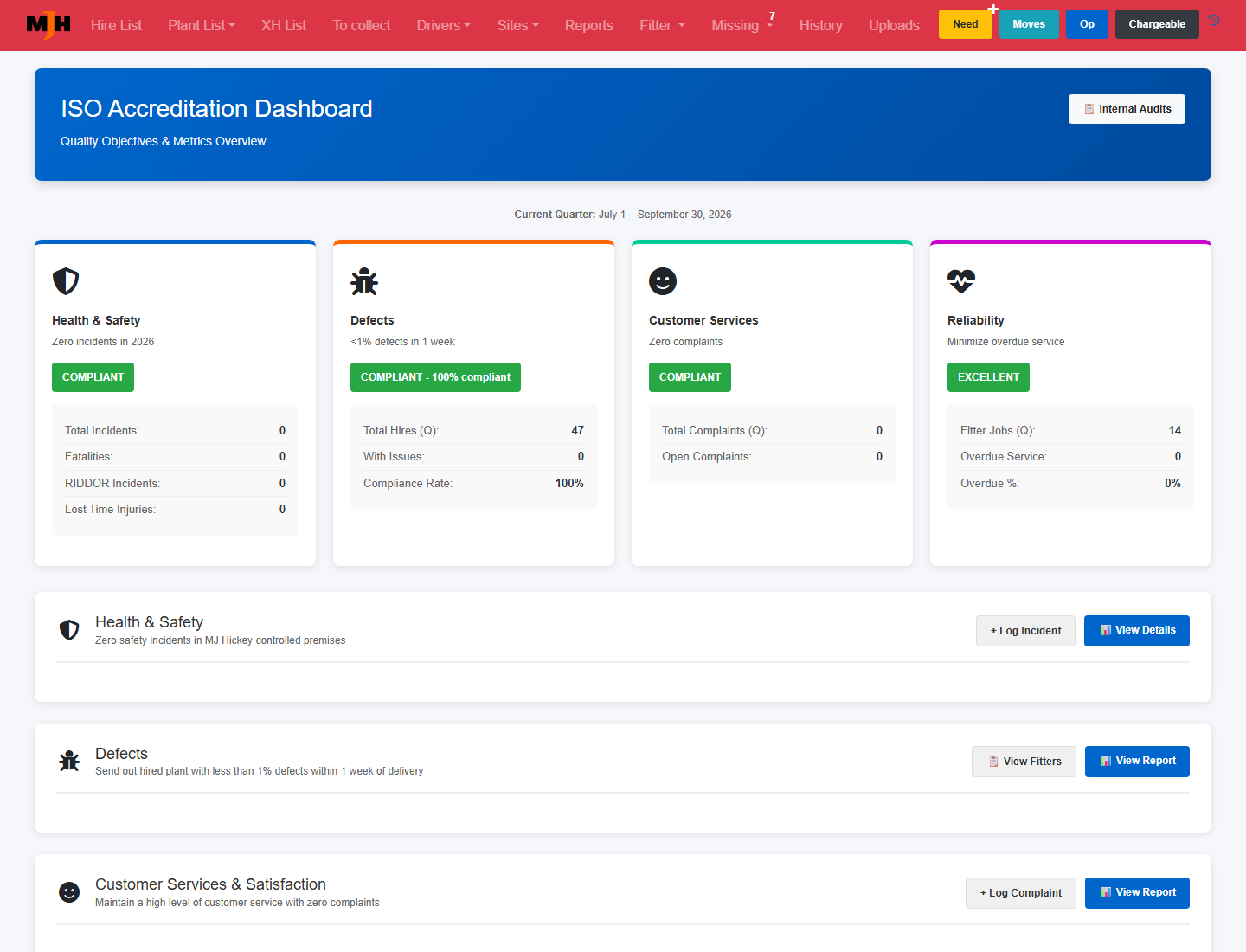Click the With Issues row

[473, 457]
